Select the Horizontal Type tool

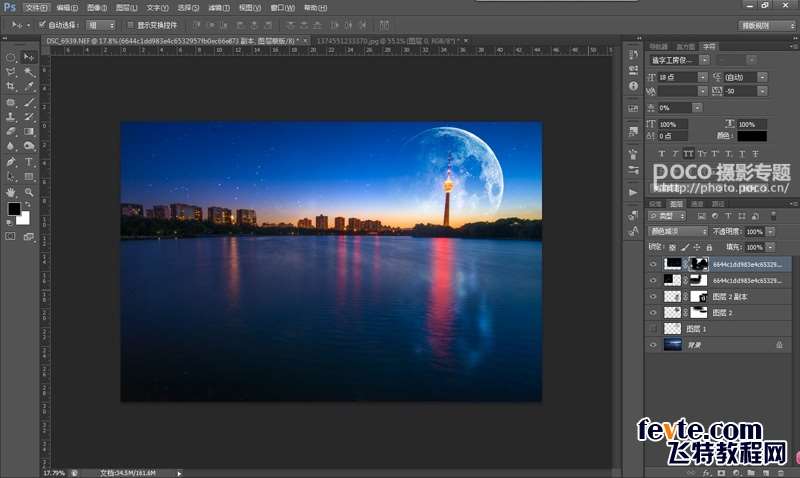point(29,162)
